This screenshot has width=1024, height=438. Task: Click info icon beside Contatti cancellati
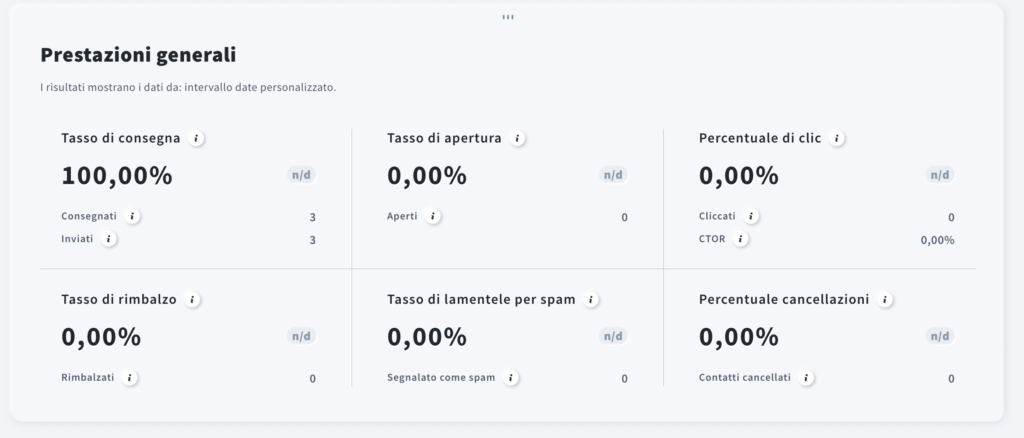[807, 377]
